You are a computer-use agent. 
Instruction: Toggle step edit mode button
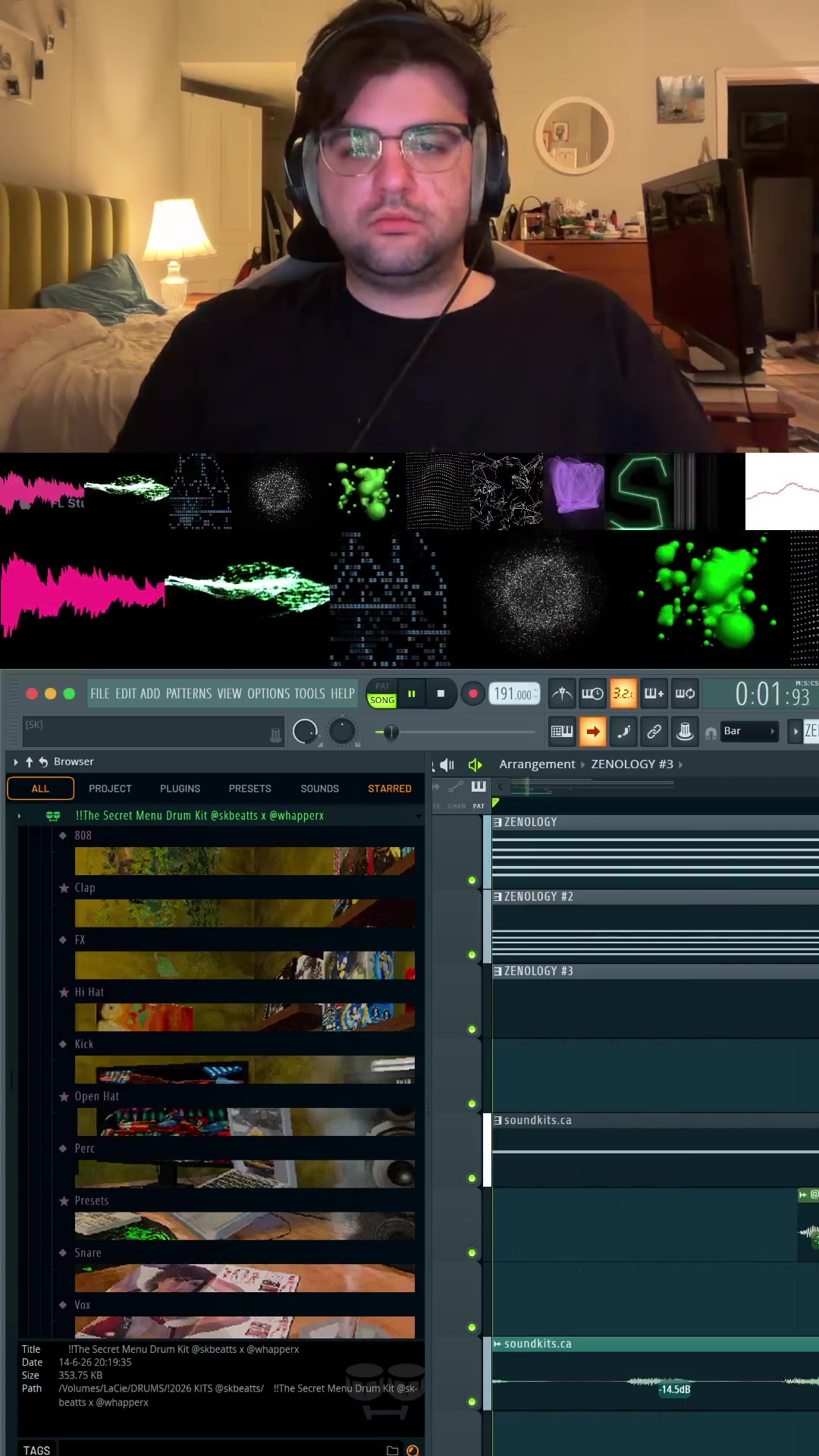(x=623, y=732)
